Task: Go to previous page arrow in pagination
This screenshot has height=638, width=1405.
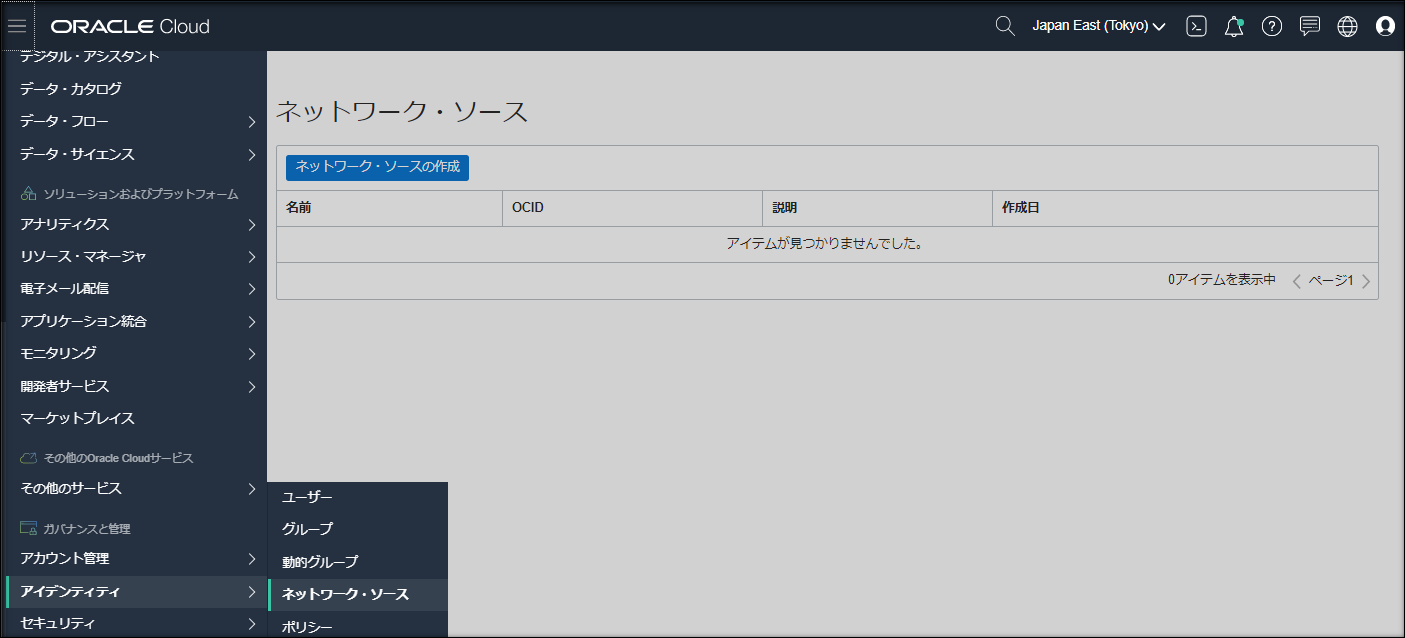Action: 1297,281
